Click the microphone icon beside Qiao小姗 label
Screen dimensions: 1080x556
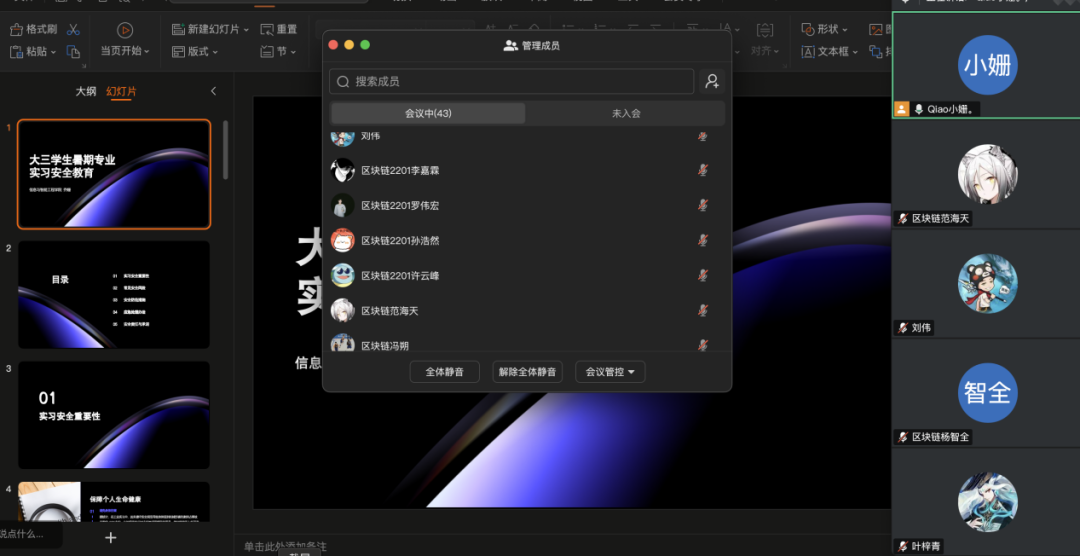point(919,110)
